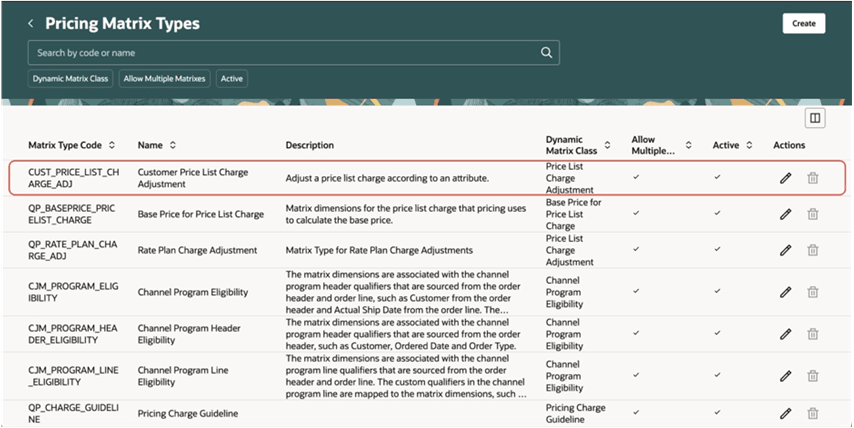The image size is (854, 428).
Task: Select QP_RATE_PLAN_CHARGE_ADJ code cell
Action: tap(72, 250)
